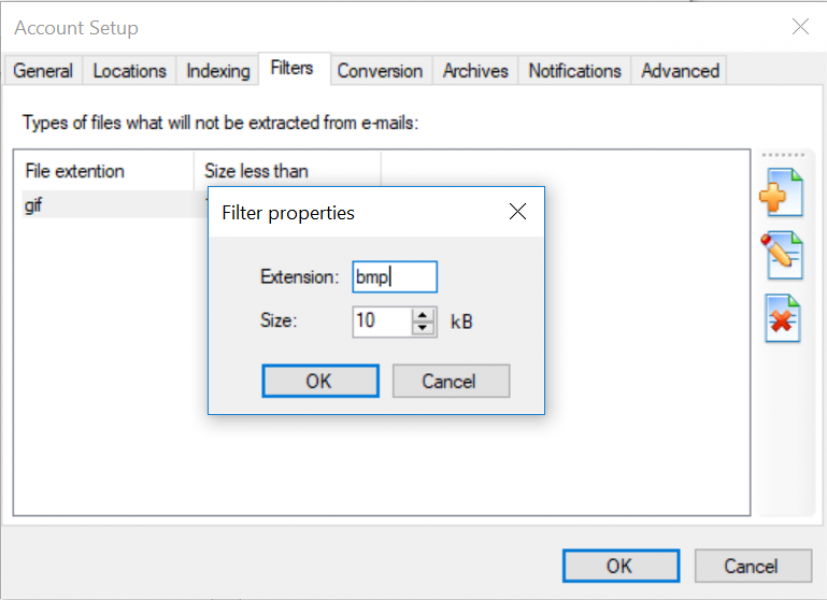
Task: Click the Extension text field
Action: pyautogui.click(x=394, y=277)
